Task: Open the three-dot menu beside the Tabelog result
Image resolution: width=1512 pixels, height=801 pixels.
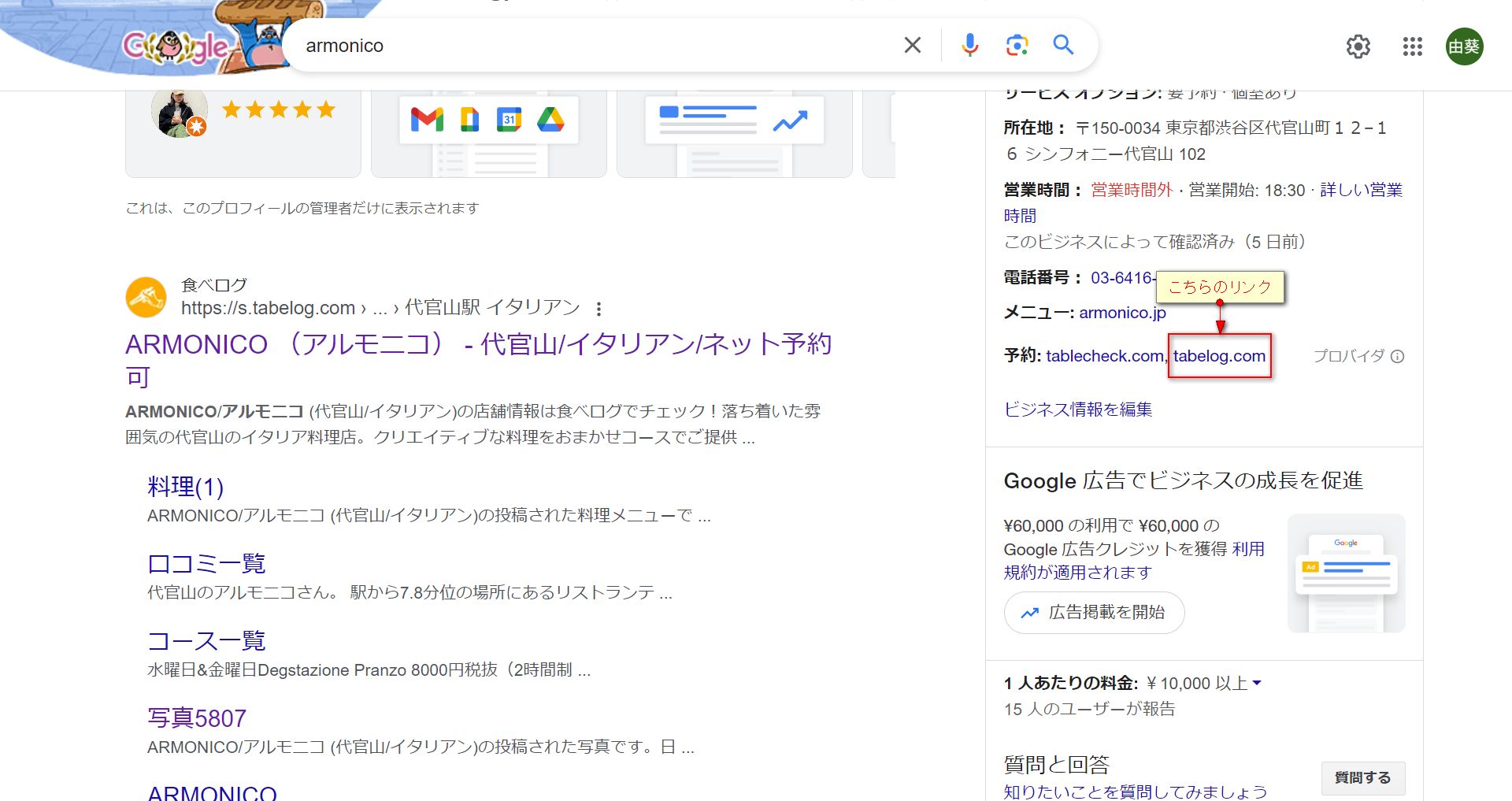Action: click(x=598, y=309)
